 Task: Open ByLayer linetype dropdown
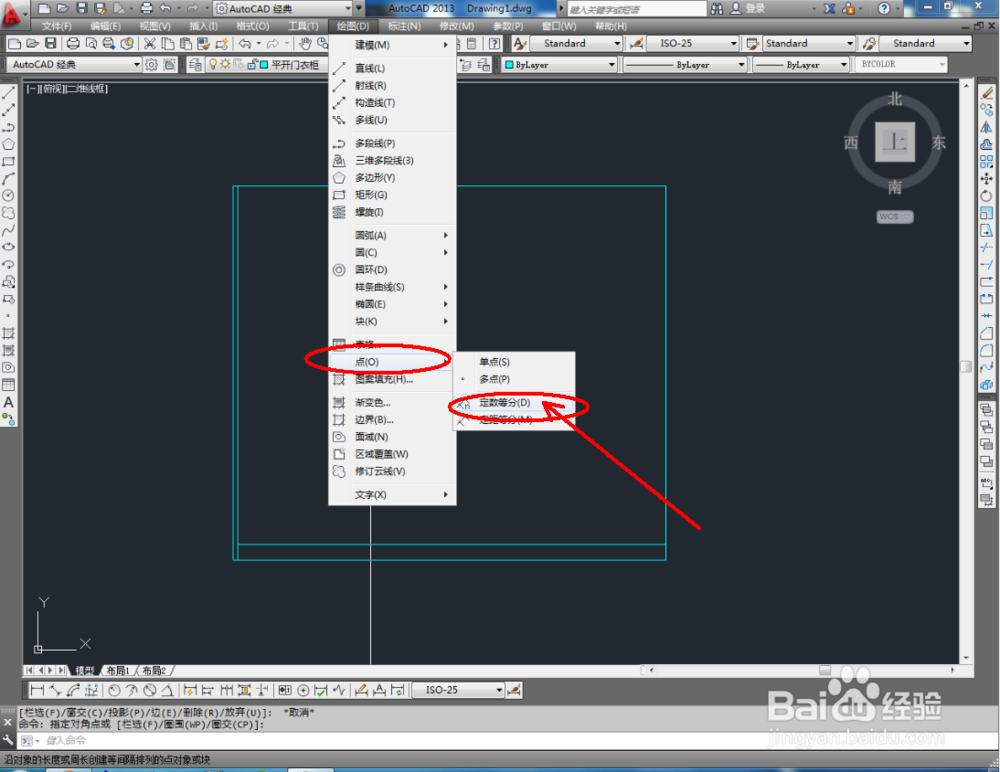(685, 64)
